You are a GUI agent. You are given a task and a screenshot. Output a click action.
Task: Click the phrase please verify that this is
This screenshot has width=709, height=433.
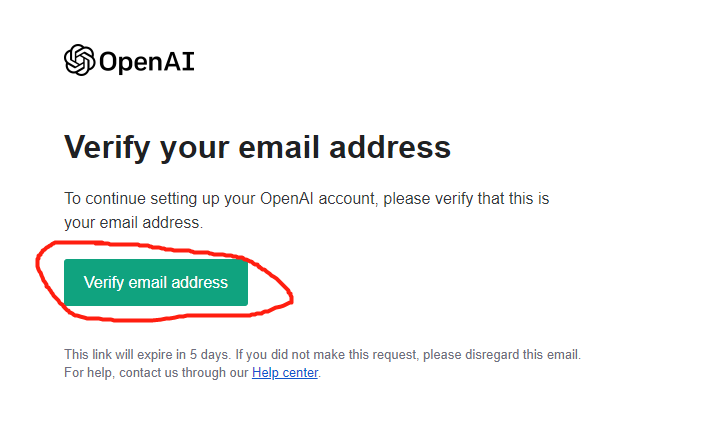click(x=466, y=199)
